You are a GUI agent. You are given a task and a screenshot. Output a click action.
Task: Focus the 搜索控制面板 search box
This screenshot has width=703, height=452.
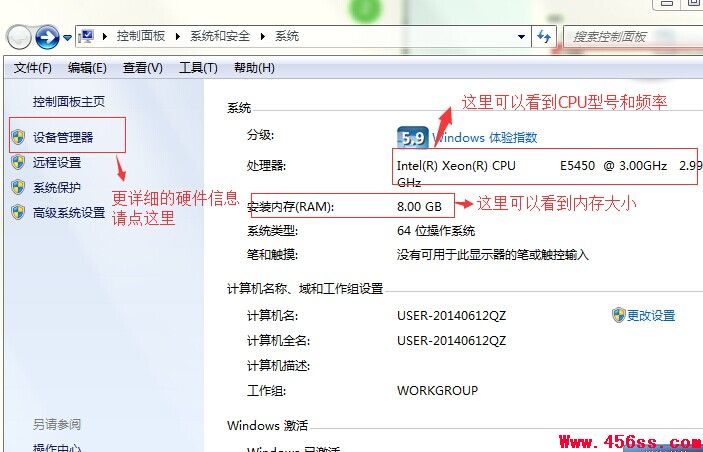coord(632,37)
